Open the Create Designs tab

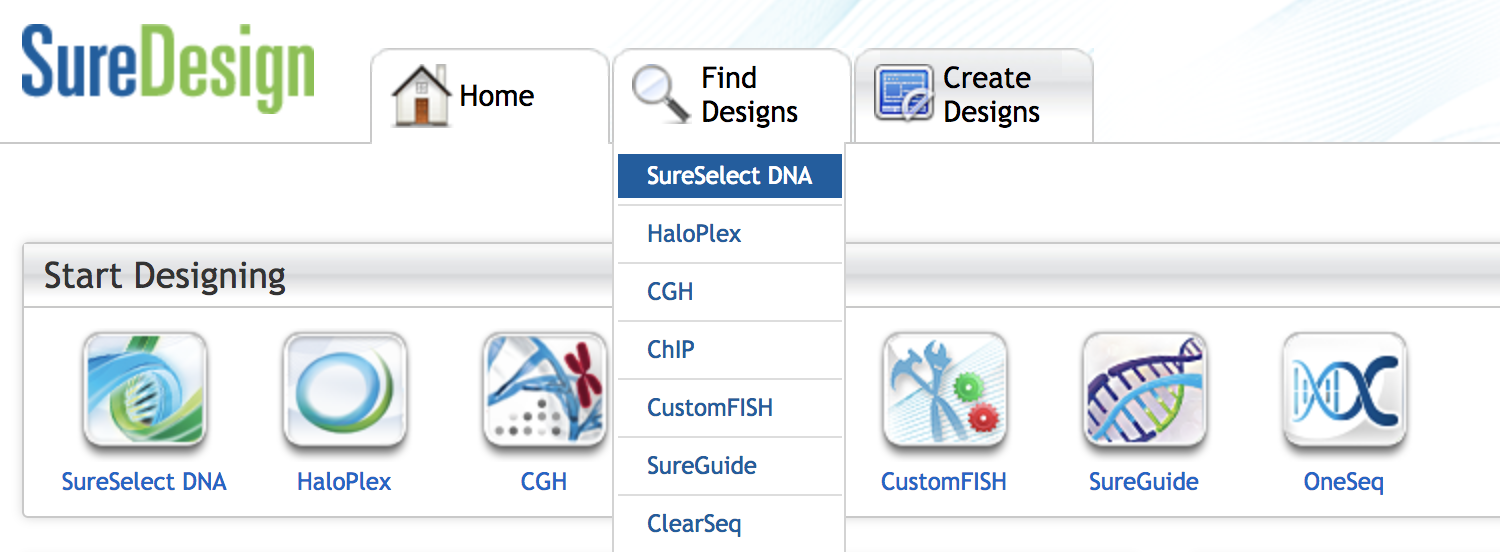(974, 96)
